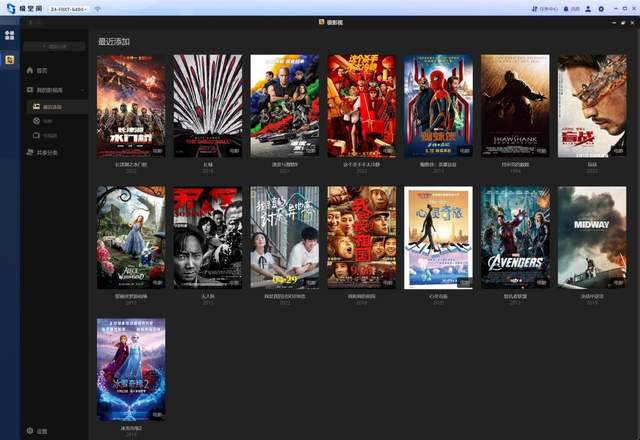Minimize the inner video window
The width and height of the screenshot is (640, 440).
coord(614,23)
